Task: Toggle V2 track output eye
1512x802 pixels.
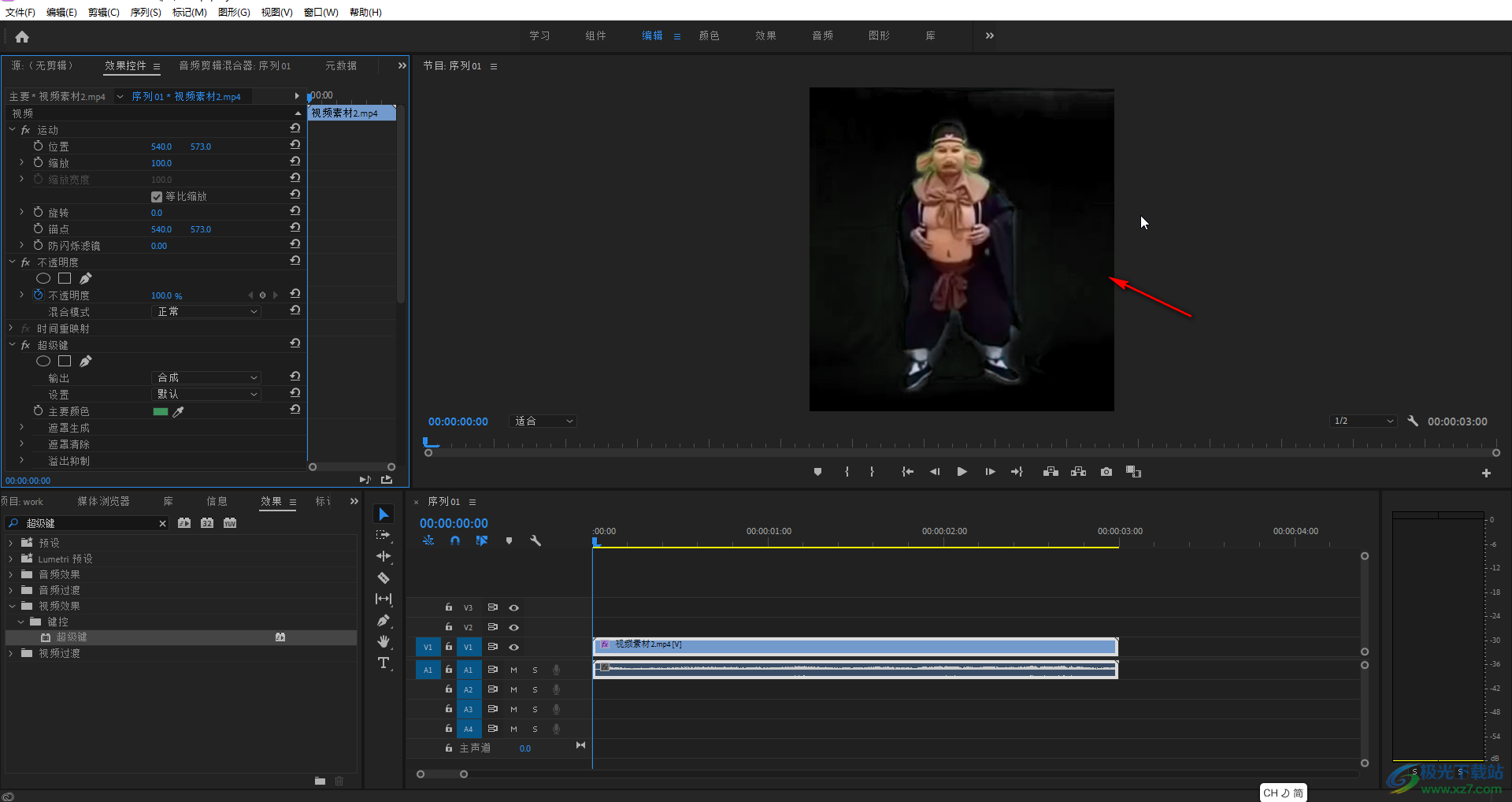Action: coord(513,627)
